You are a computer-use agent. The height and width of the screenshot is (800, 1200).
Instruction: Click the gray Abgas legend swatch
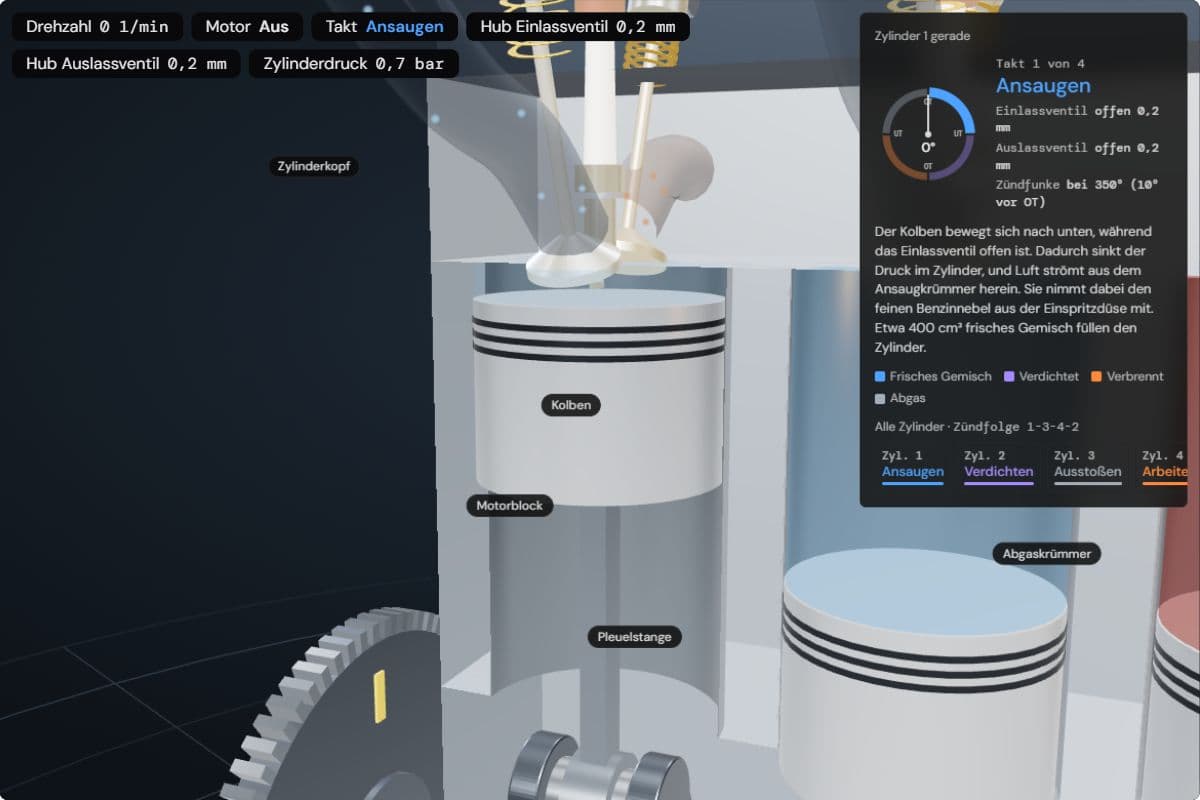pos(880,398)
